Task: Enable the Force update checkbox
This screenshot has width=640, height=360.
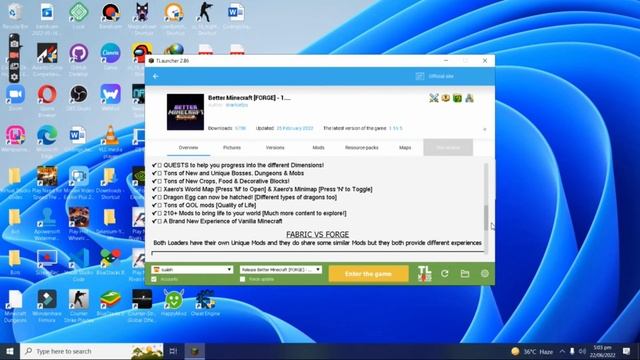Action: [242, 279]
